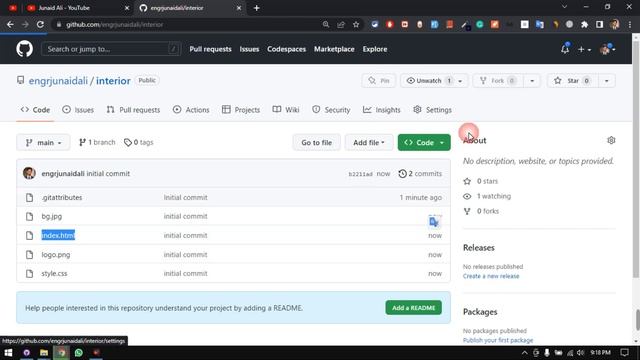Screen dimensions: 640x360
Task: Open the plus create-new menu
Action: tap(584, 49)
